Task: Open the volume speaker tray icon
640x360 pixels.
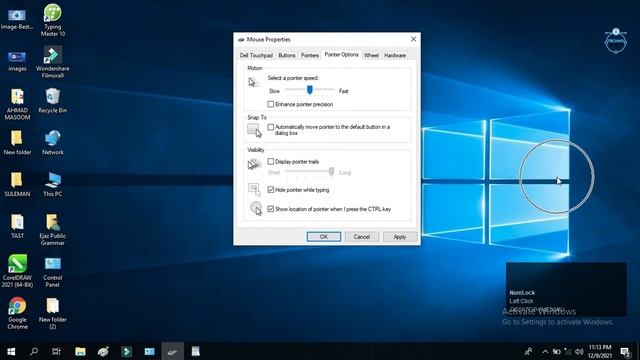Action: (x=579, y=351)
